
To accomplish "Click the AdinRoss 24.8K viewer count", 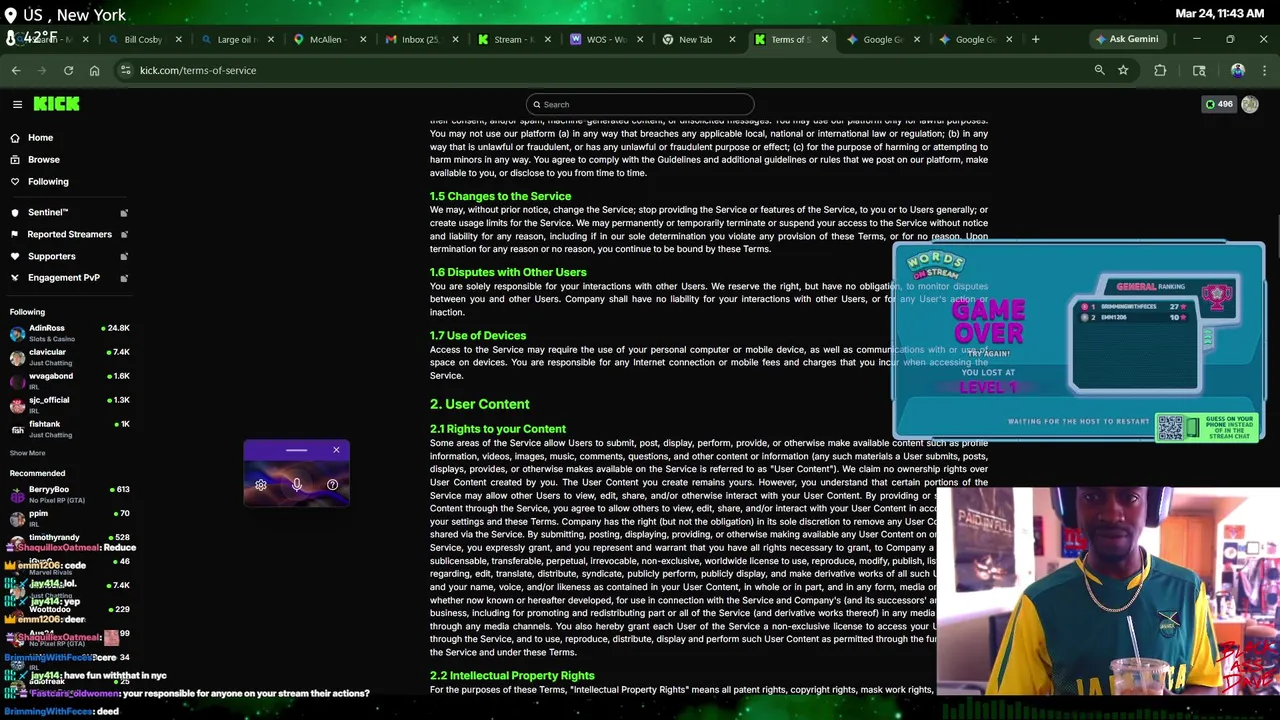I will (x=116, y=328).
